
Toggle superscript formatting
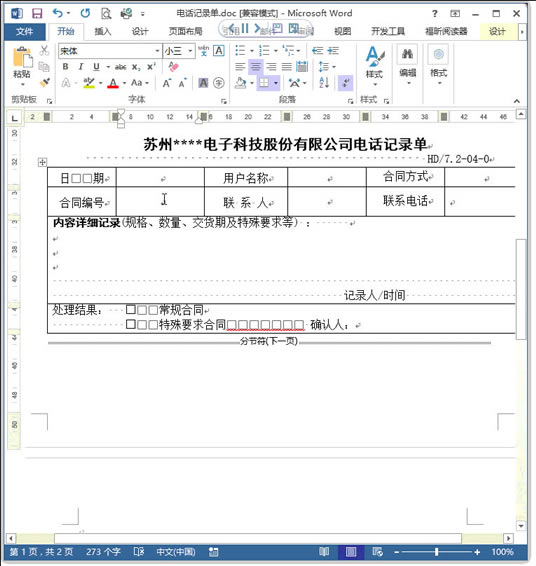coord(151,67)
